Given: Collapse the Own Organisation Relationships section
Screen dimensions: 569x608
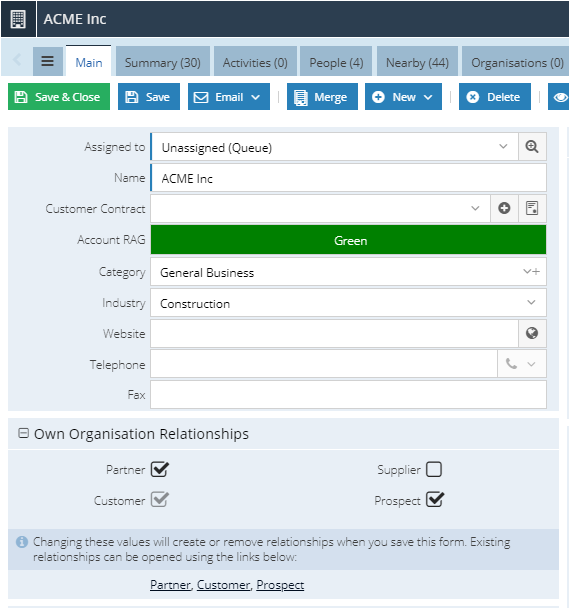Looking at the screenshot, I should [23, 433].
